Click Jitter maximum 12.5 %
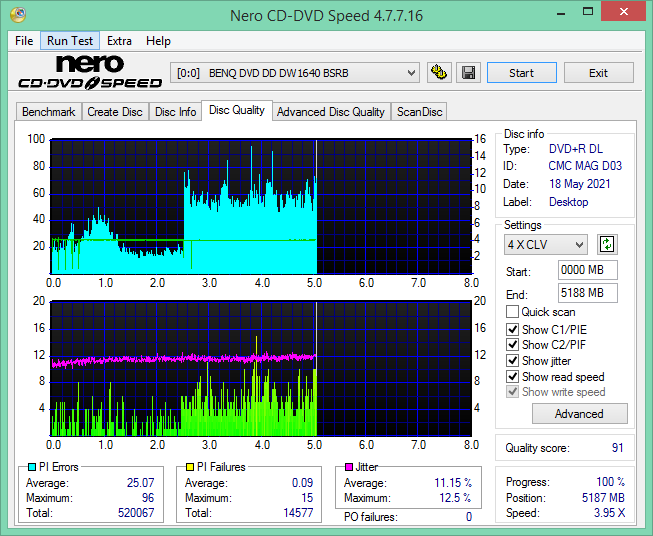 455,498
